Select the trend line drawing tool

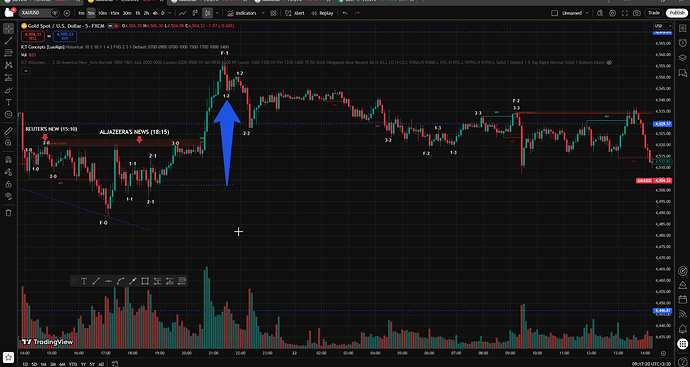(x=8, y=41)
